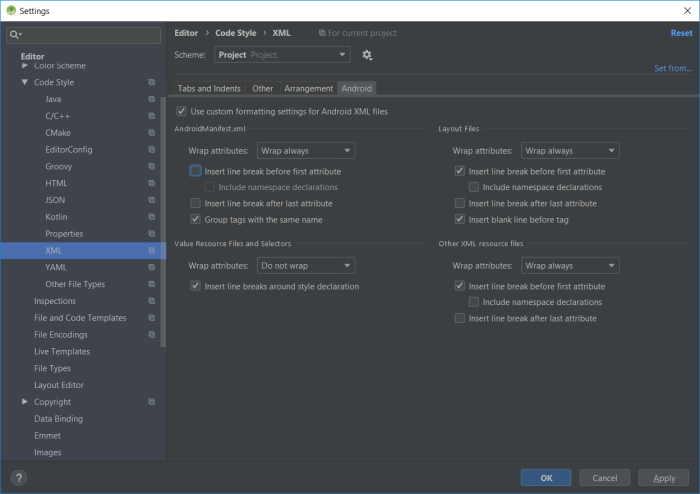Click project-level icon beside EditorConfig

(152, 149)
